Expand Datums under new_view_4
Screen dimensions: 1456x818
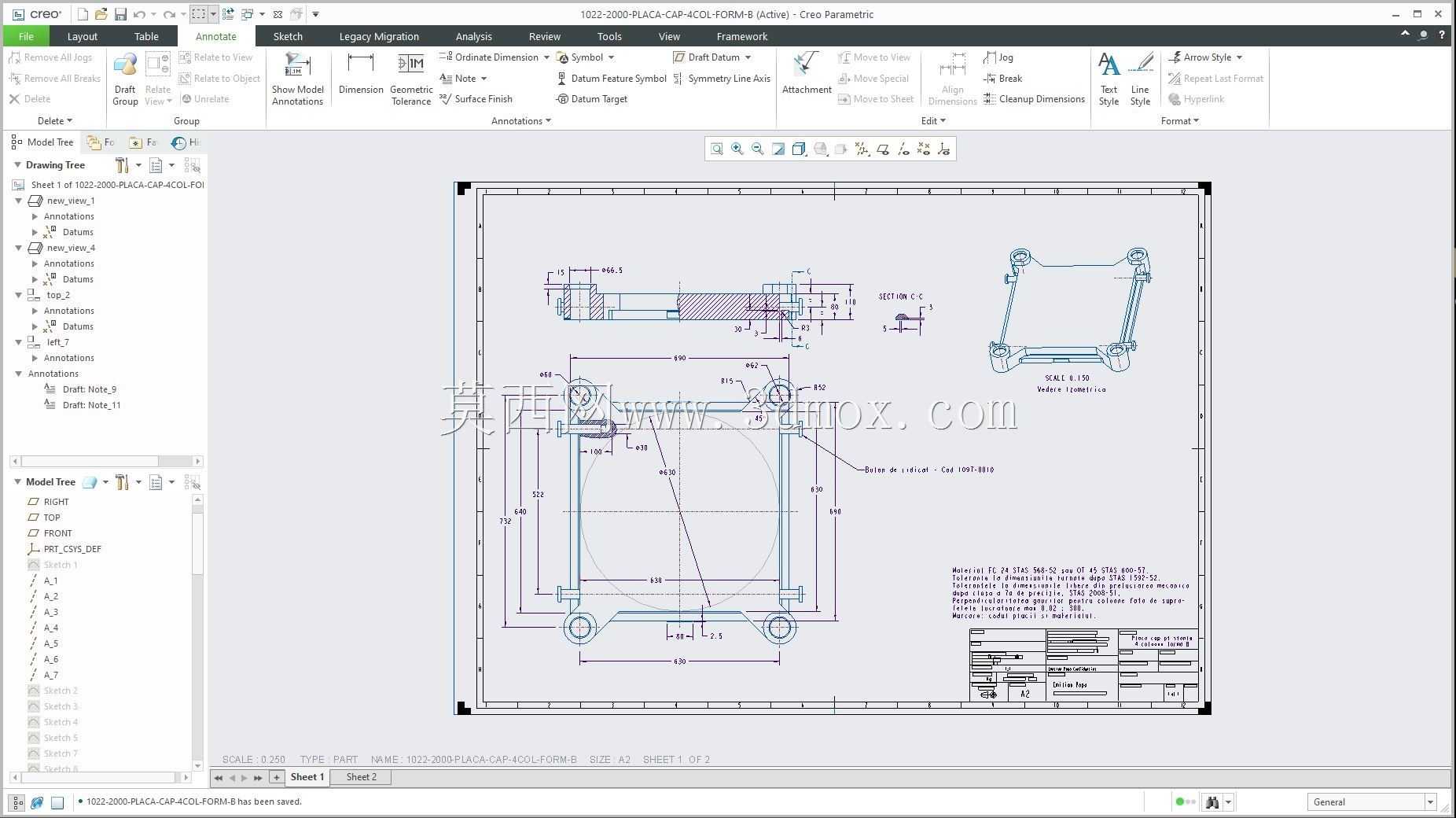(x=35, y=279)
